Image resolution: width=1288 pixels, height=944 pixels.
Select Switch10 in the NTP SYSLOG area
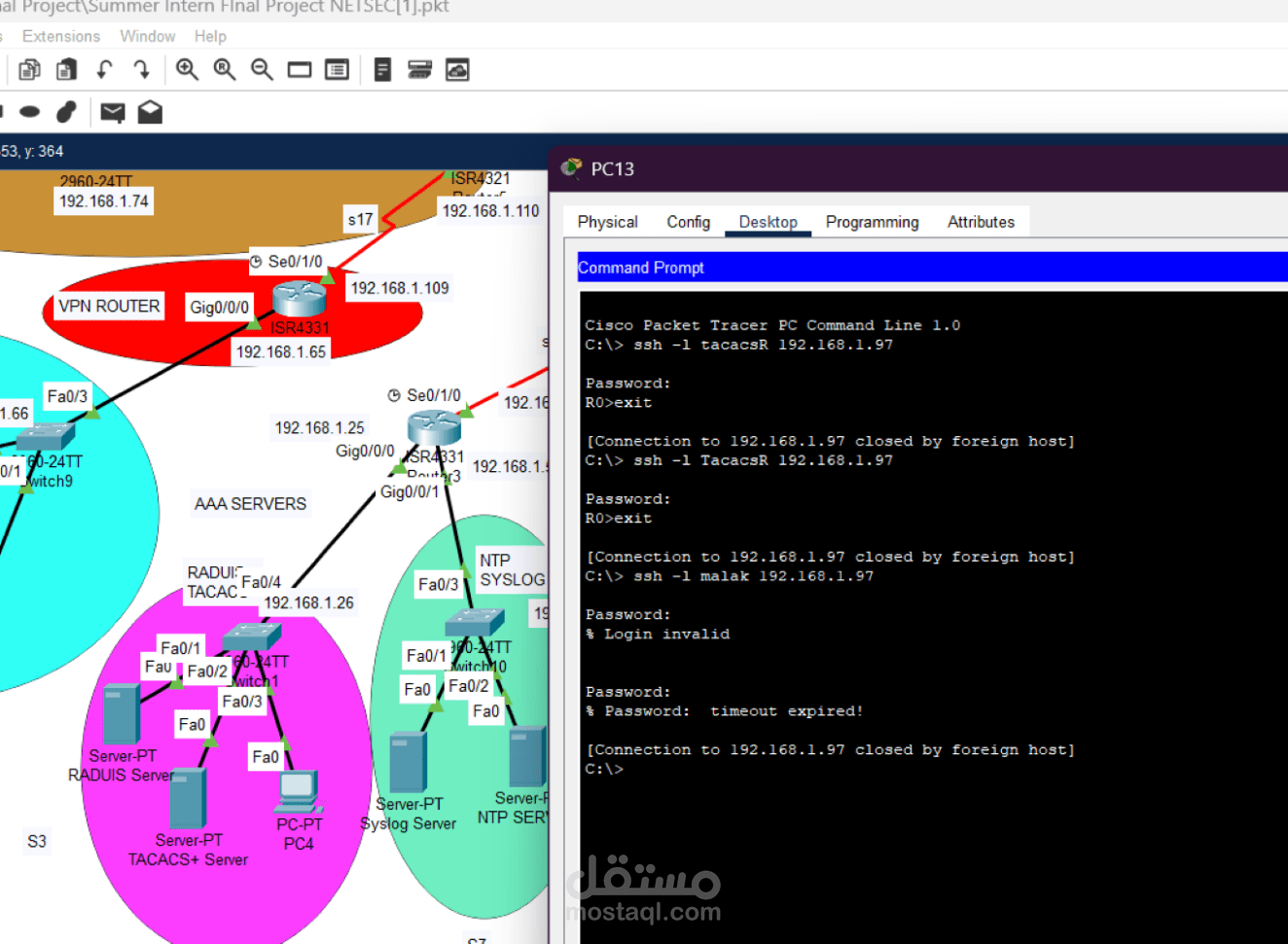tap(475, 623)
